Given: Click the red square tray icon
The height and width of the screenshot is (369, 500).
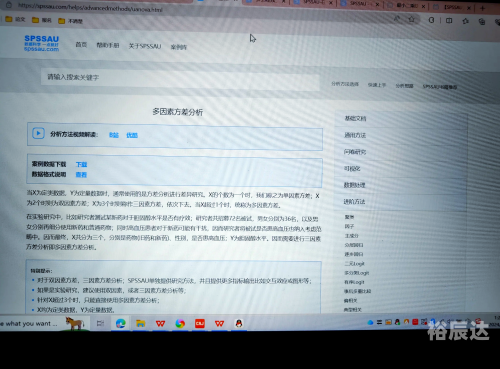Looking at the screenshot, I should (415, 322).
